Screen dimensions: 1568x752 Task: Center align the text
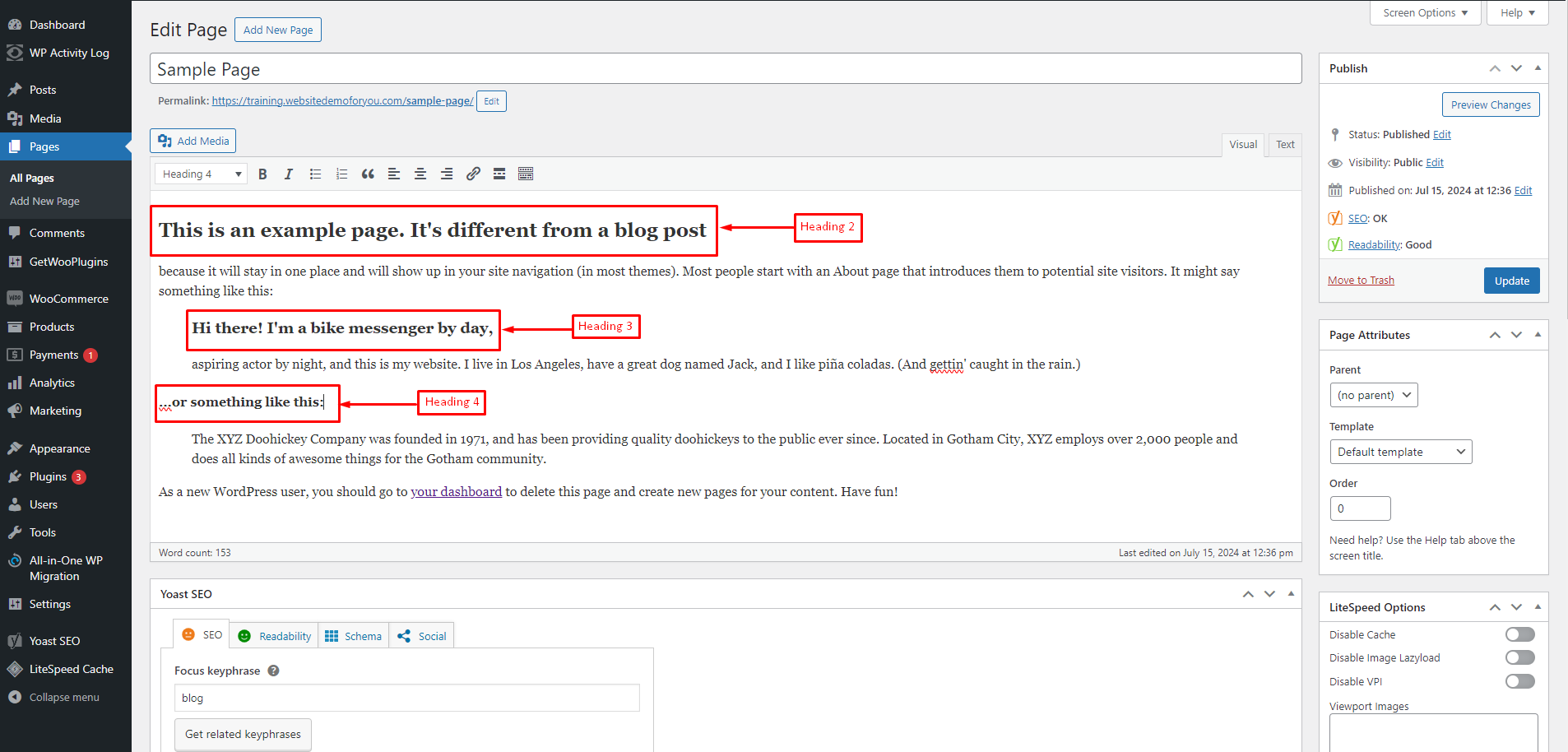[420, 174]
